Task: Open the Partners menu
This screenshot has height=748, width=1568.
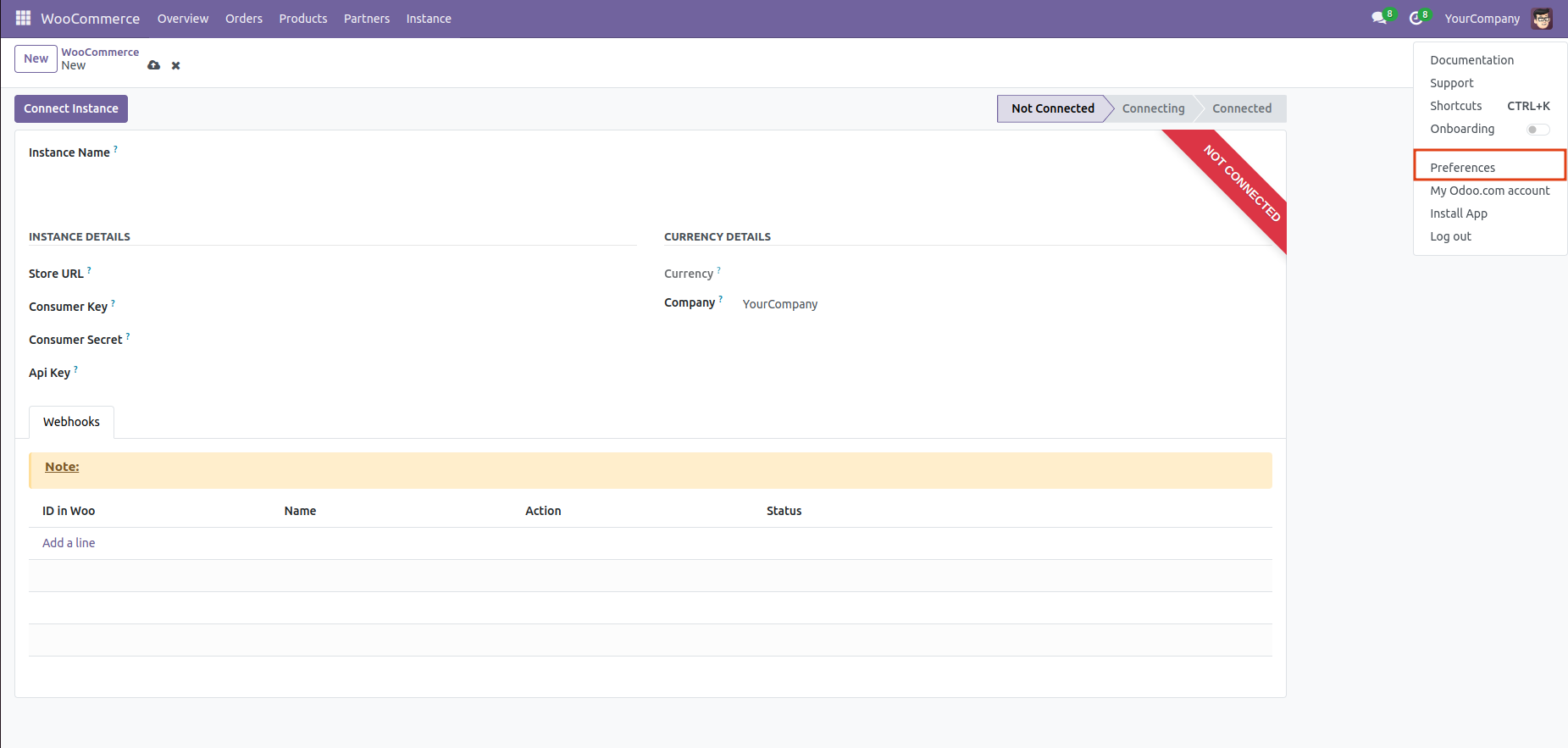Action: 367,19
